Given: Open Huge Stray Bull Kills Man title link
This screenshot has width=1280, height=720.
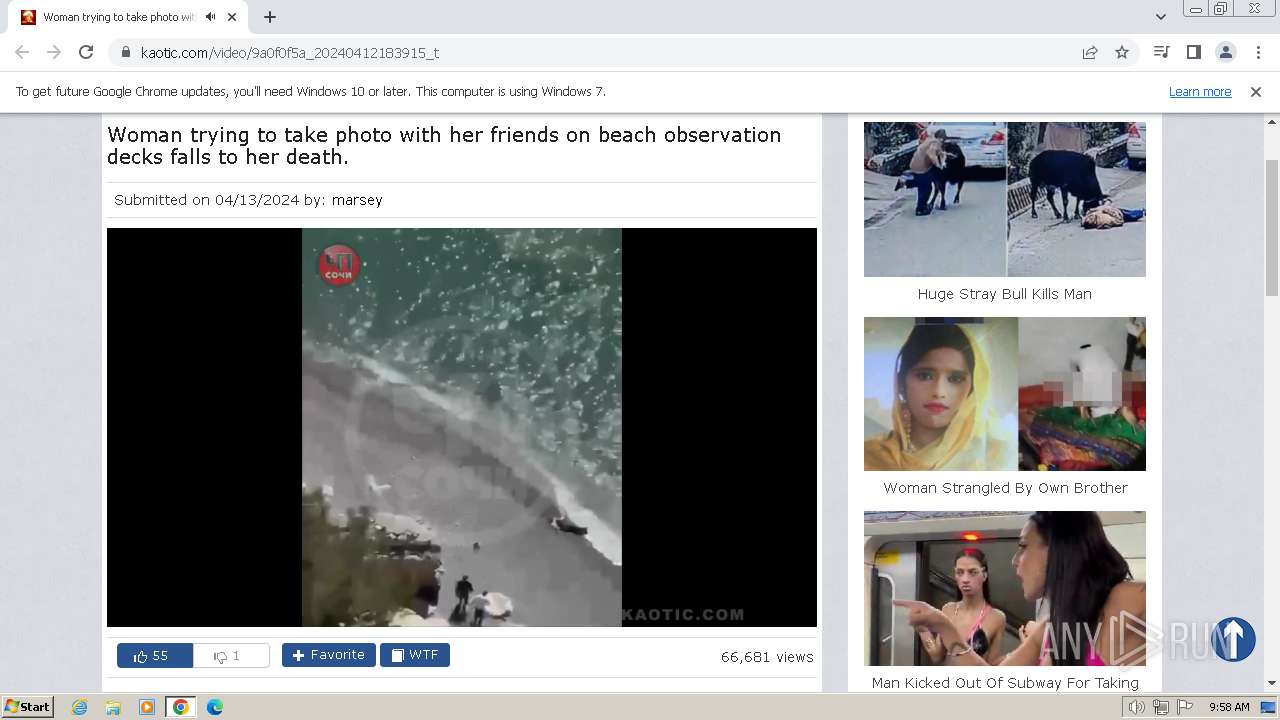Looking at the screenshot, I should click(x=1005, y=294).
